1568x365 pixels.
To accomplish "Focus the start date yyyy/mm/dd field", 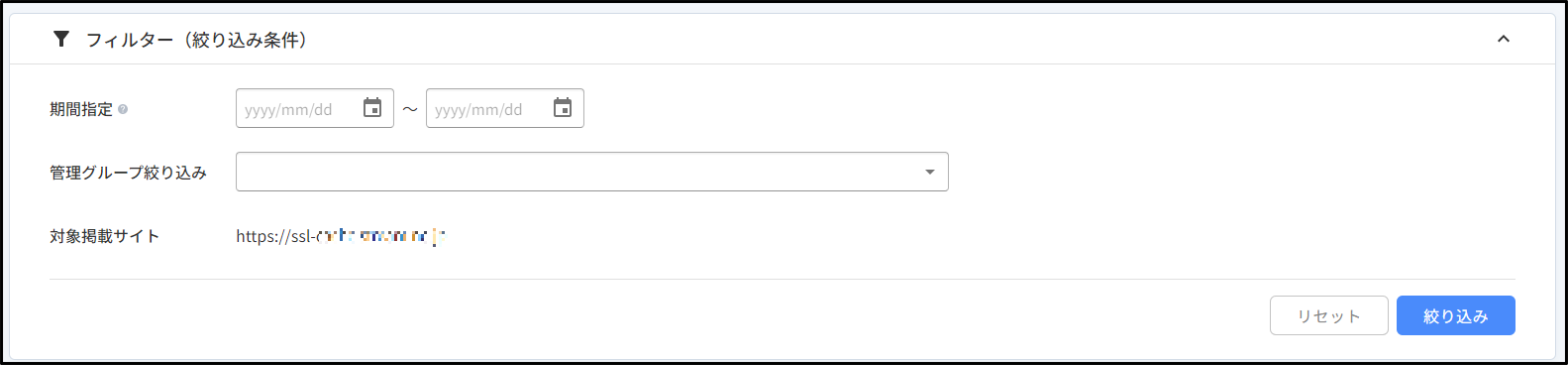I will [297, 109].
